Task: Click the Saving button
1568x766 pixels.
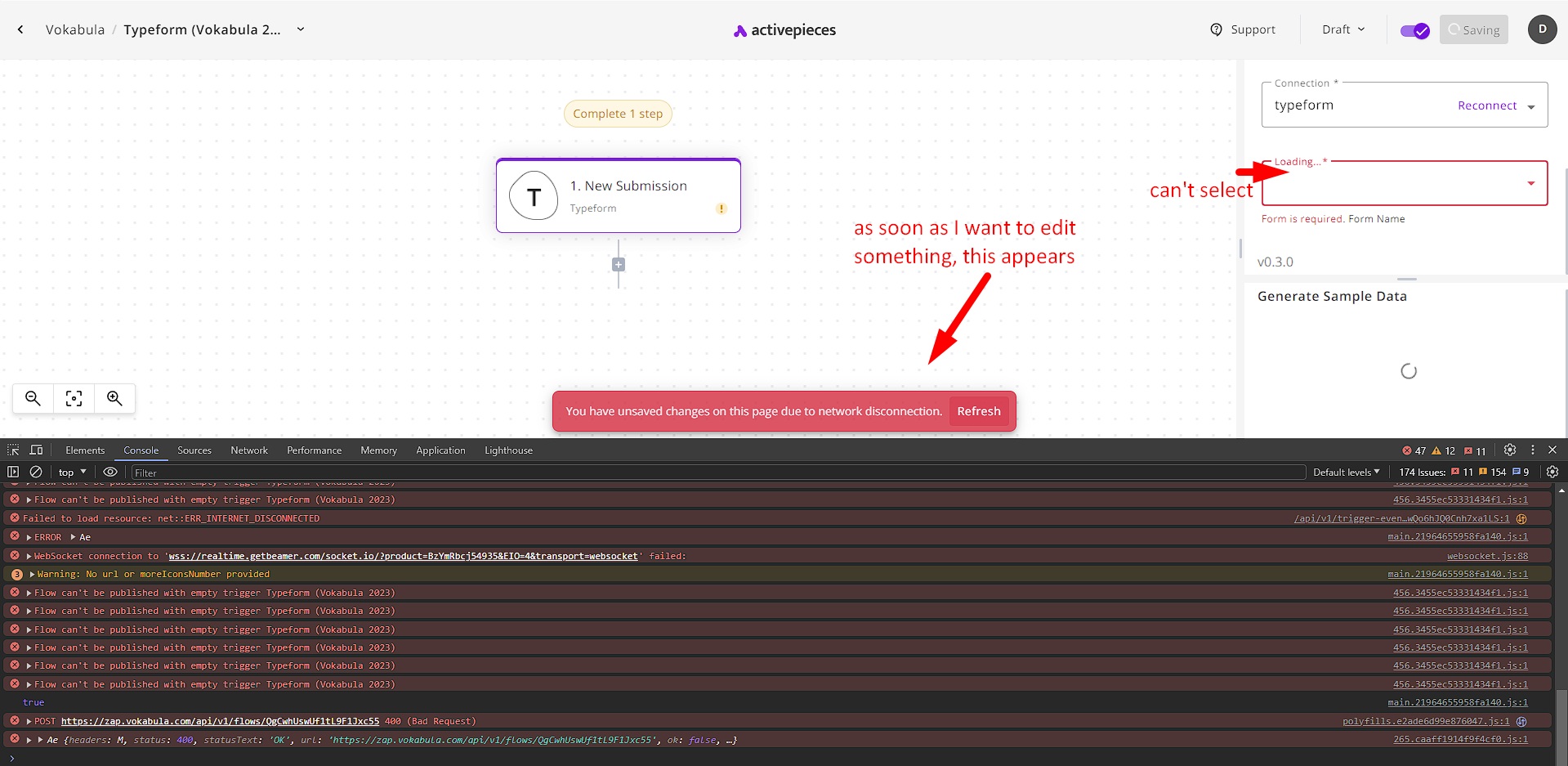Action: pyautogui.click(x=1473, y=29)
